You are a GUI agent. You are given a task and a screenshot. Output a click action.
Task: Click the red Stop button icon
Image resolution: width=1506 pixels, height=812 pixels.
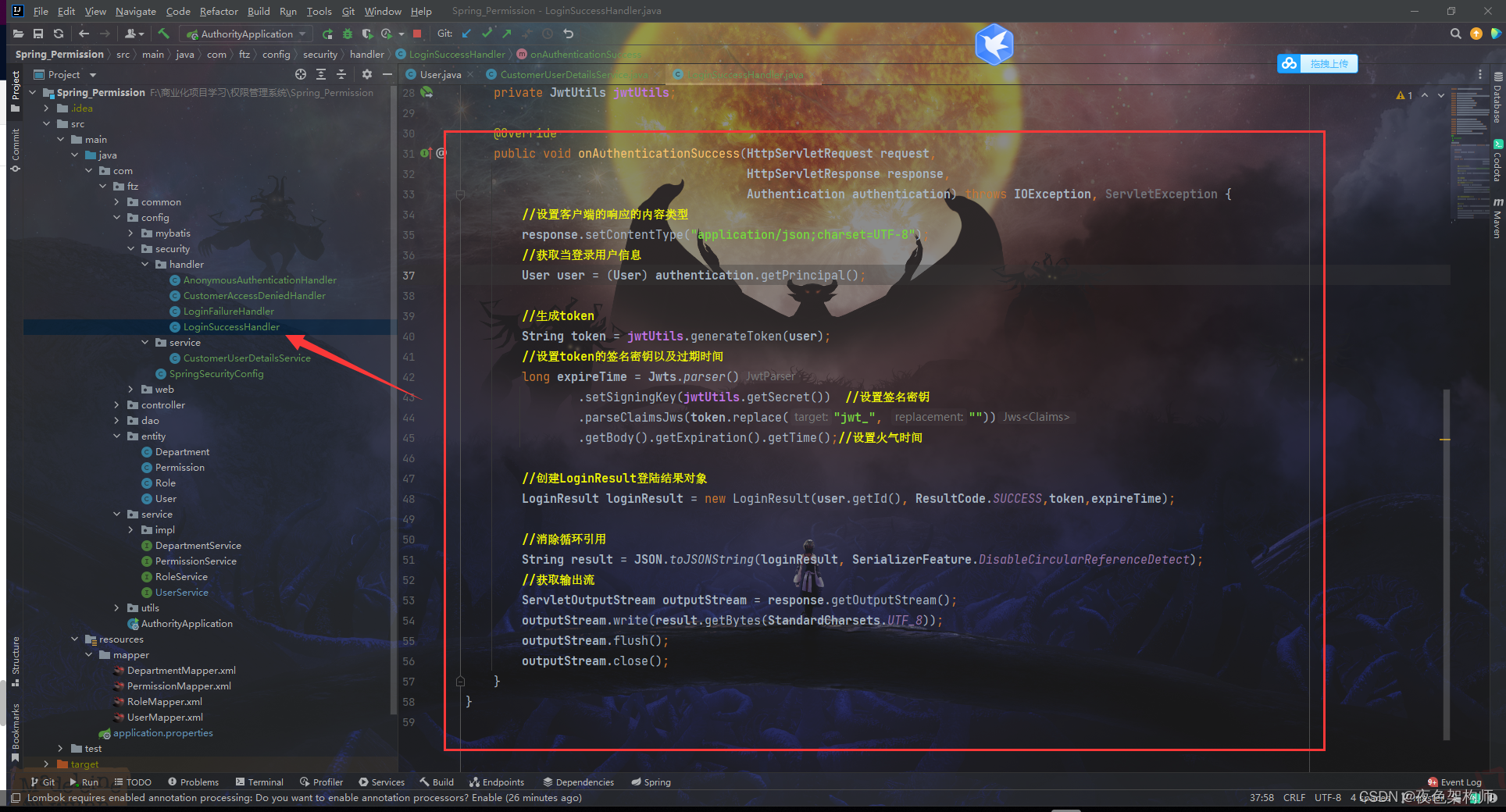[x=417, y=34]
